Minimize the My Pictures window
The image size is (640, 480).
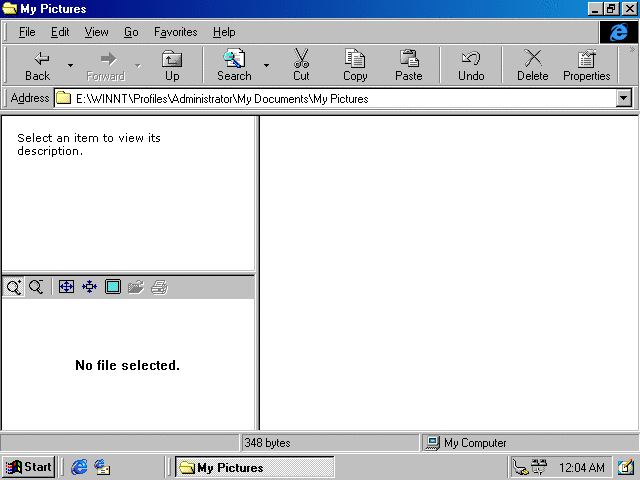tap(596, 9)
